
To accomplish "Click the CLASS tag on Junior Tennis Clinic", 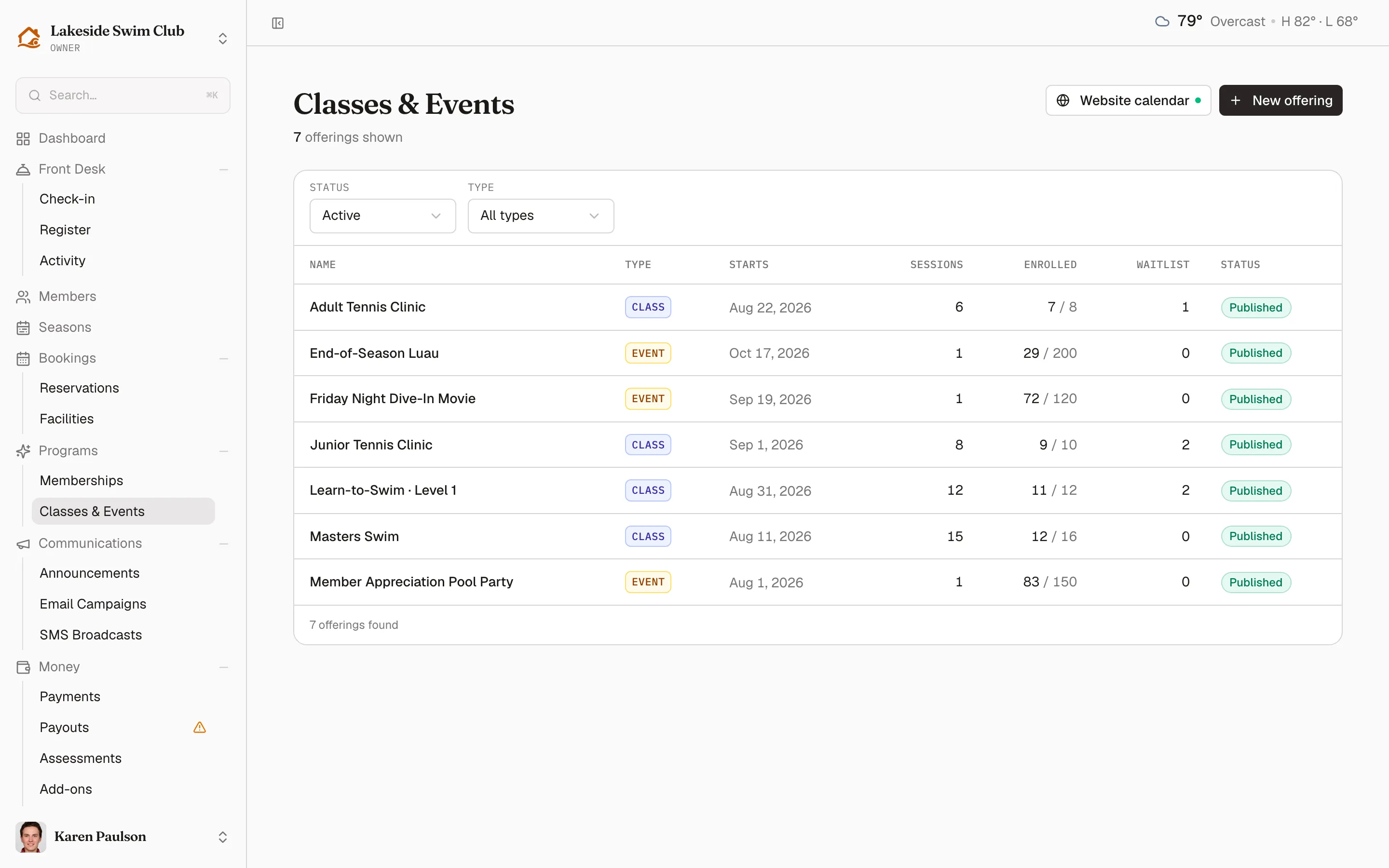I will tap(648, 445).
